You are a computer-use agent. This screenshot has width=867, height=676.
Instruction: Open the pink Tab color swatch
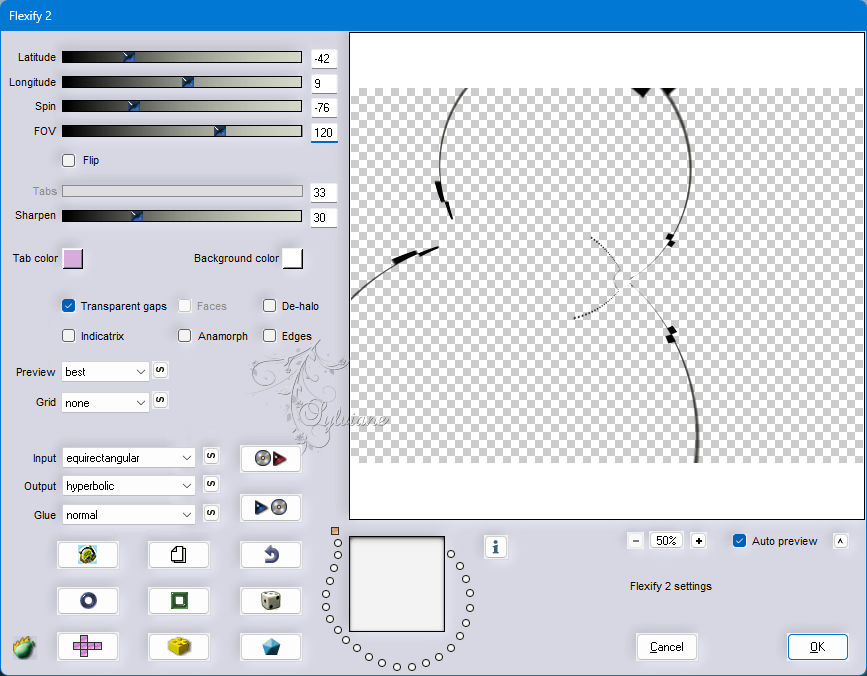tap(73, 259)
